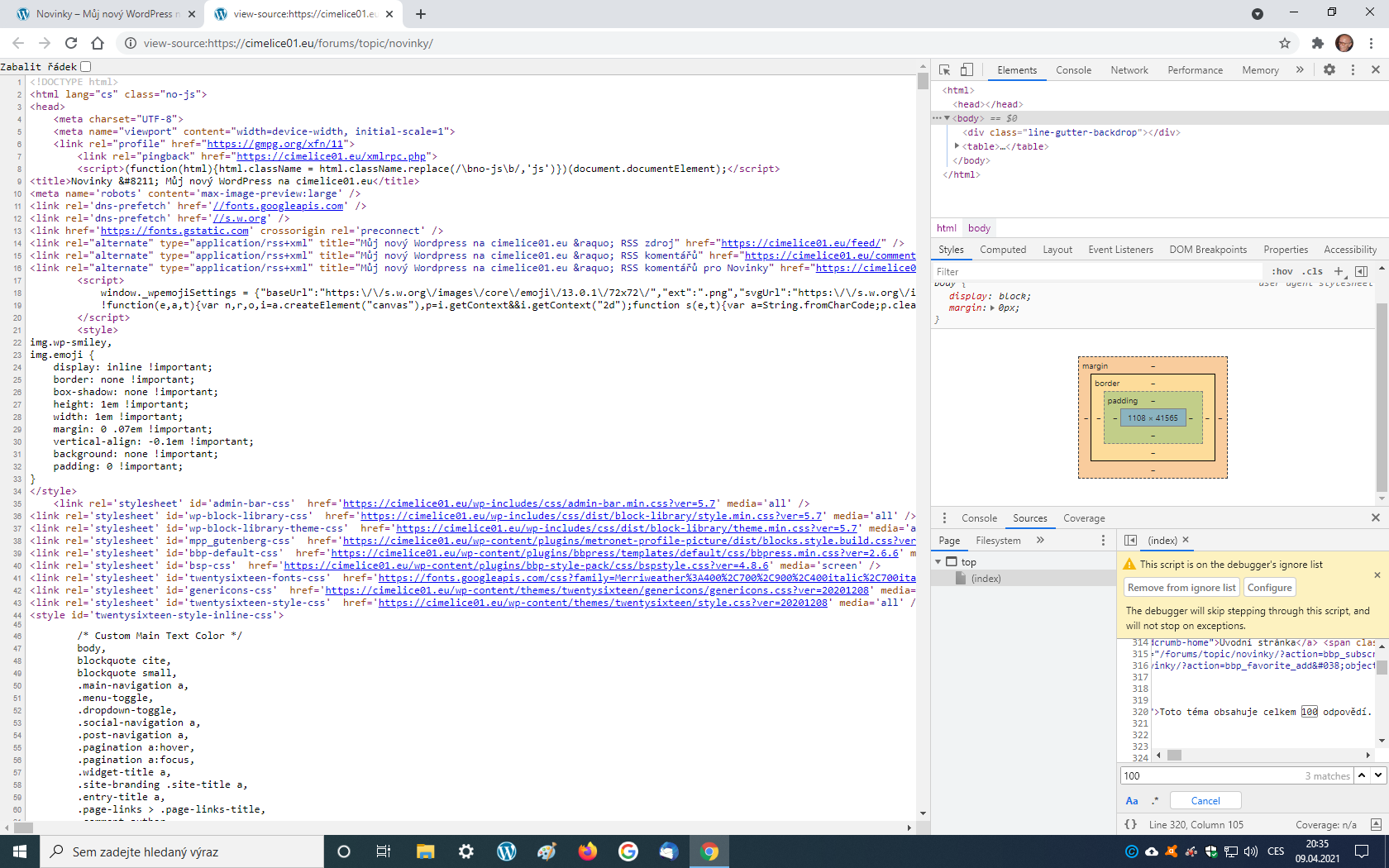Hide the Sources navigator pane

coord(1130,541)
